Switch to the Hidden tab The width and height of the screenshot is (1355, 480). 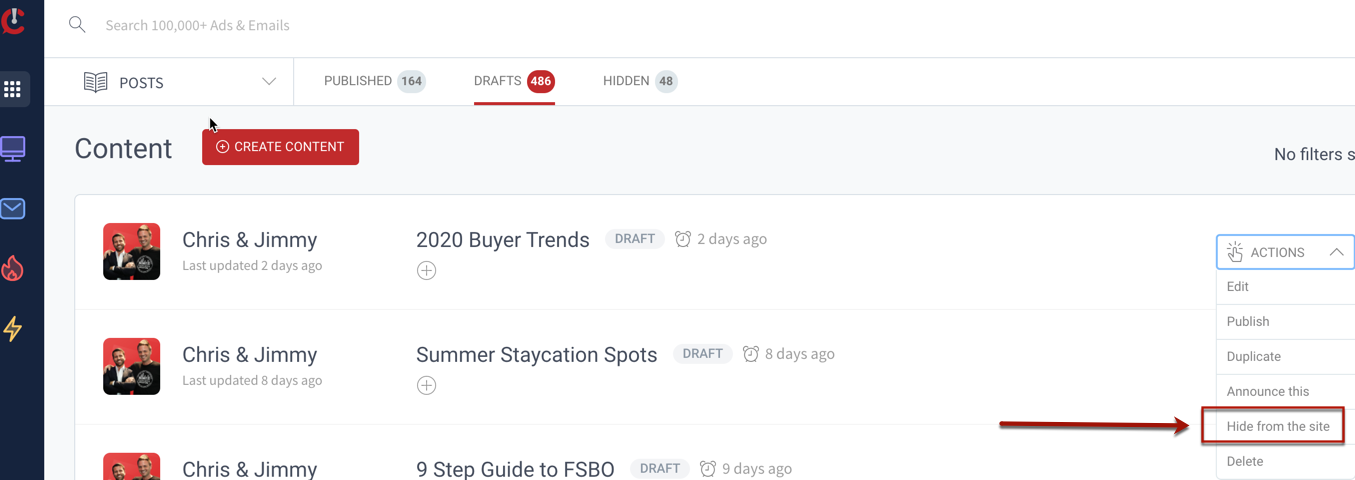(x=640, y=81)
